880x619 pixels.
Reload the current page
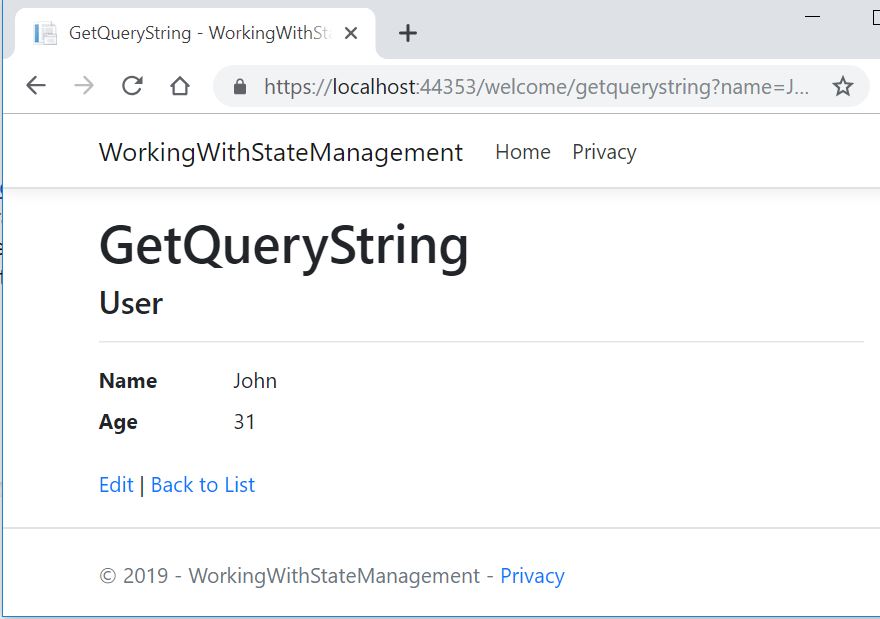[x=132, y=86]
